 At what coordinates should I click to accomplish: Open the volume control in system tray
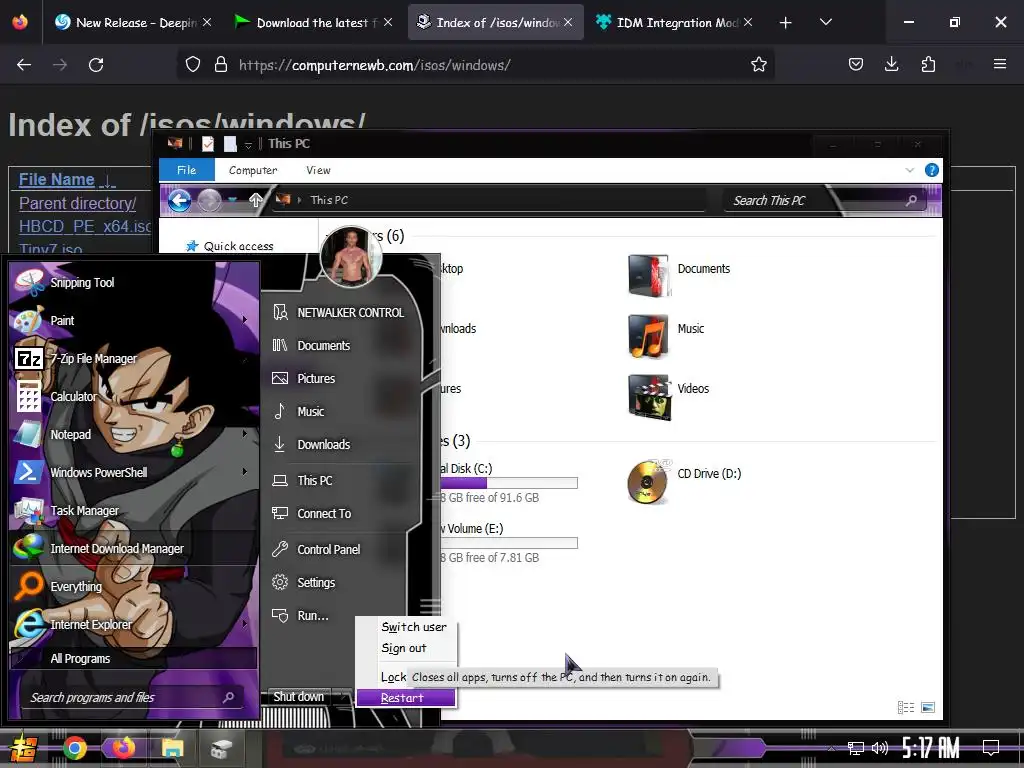(x=880, y=748)
